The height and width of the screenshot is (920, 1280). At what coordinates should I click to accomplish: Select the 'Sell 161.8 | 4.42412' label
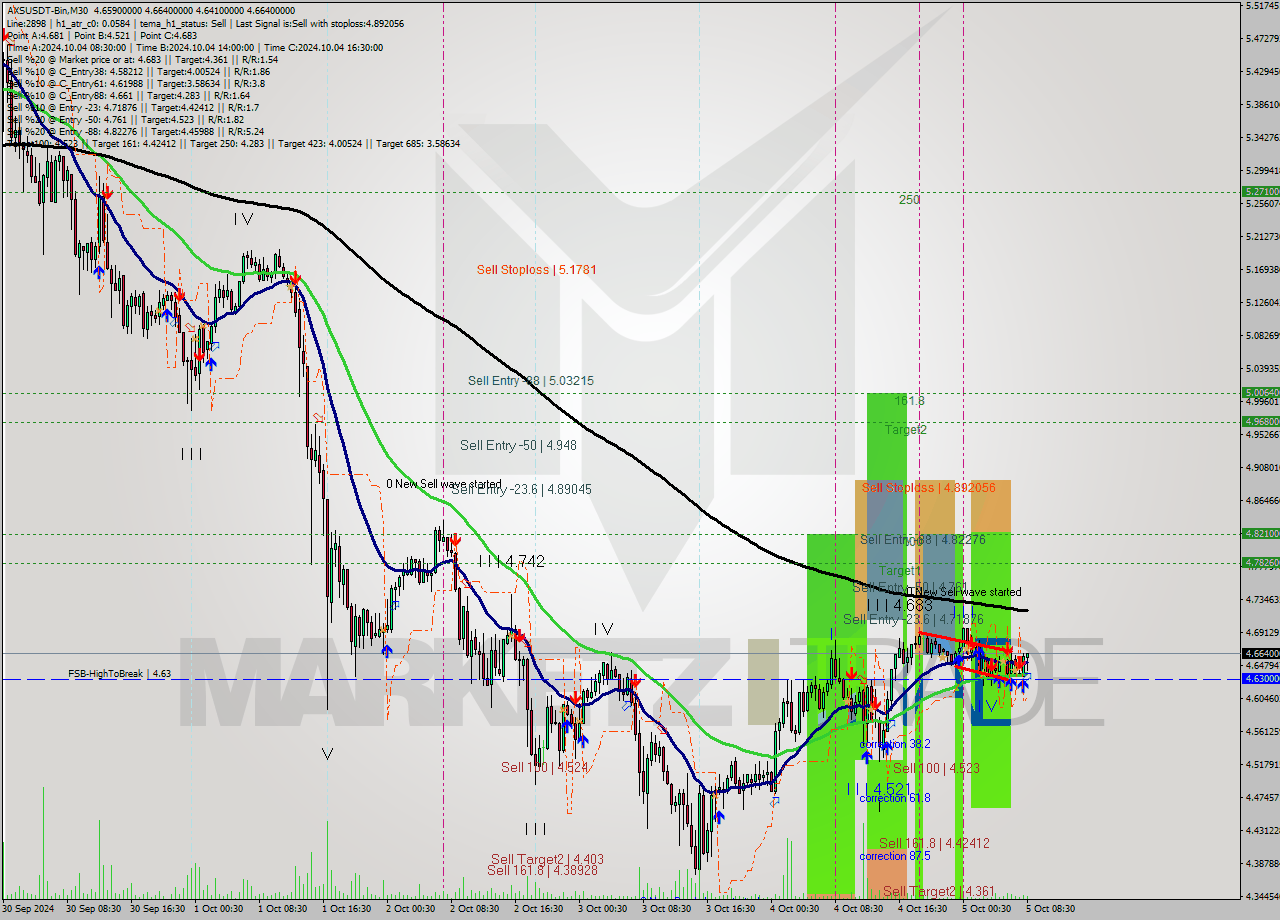coord(934,843)
